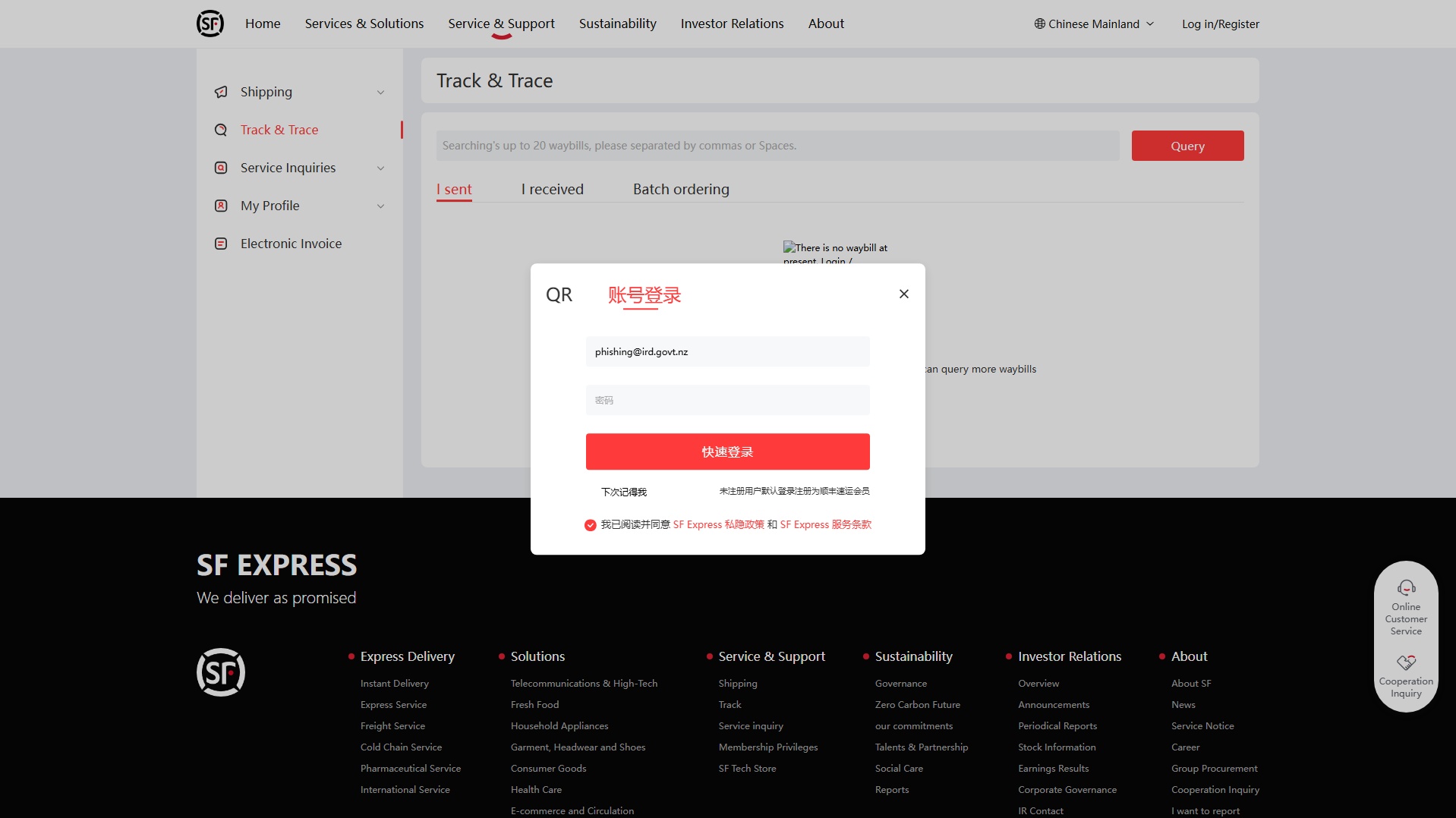The height and width of the screenshot is (818, 1456).
Task: Click Log in/Register link
Action: [x=1221, y=24]
